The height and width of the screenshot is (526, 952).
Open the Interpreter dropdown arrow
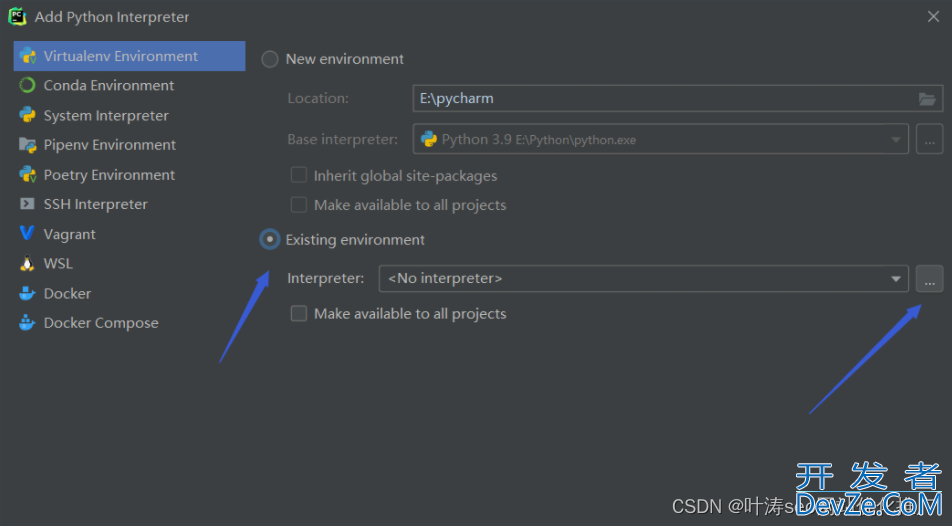click(896, 279)
